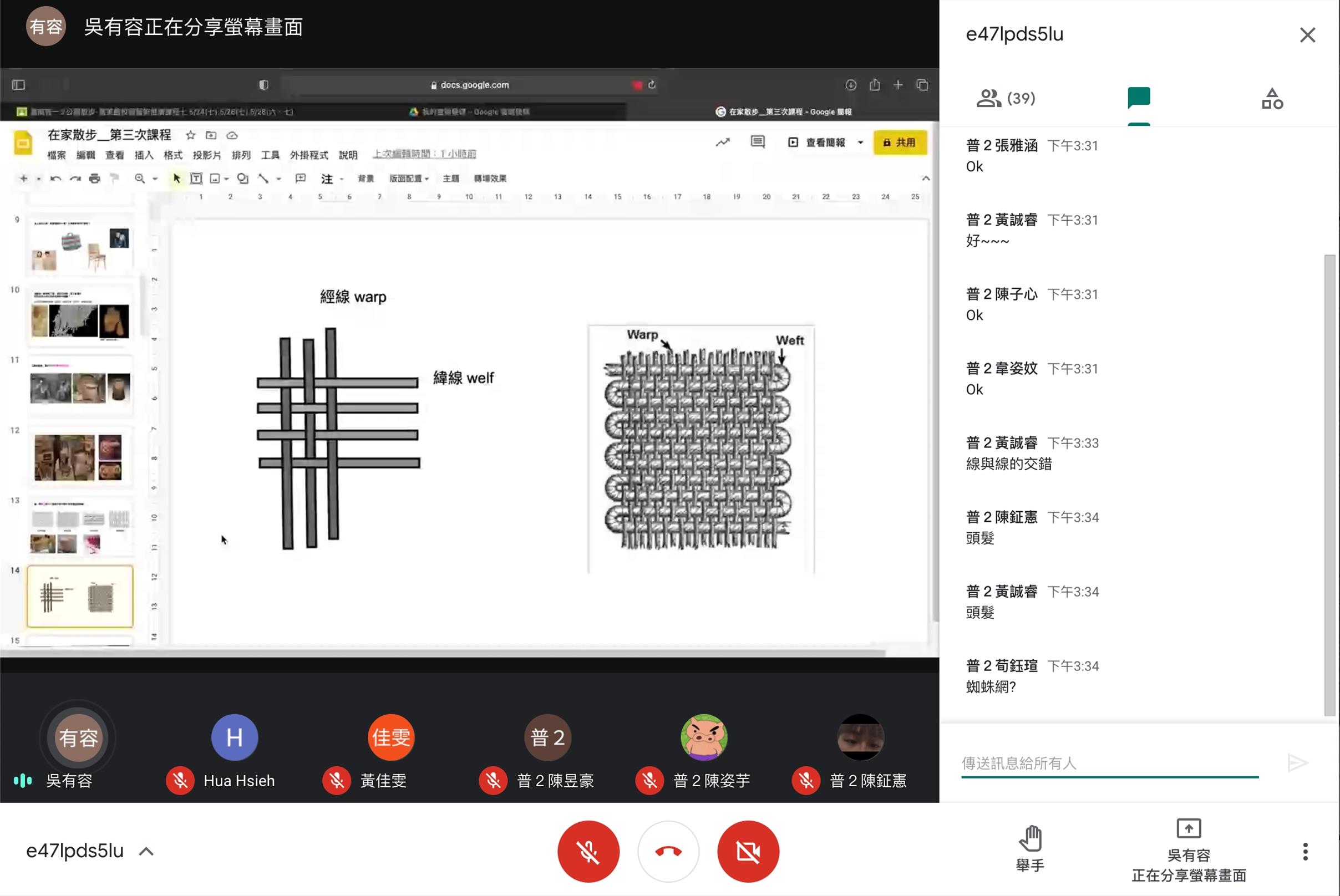Toggle your camera off button

[x=748, y=852]
